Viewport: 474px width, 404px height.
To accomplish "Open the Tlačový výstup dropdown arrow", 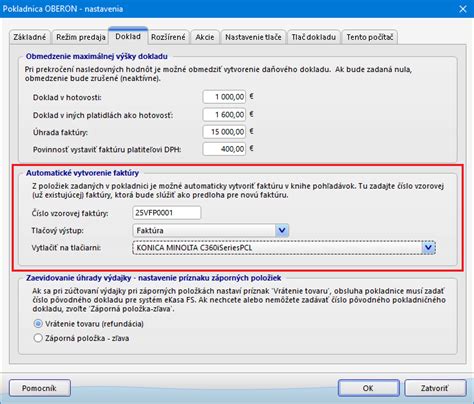I will [282, 230].
